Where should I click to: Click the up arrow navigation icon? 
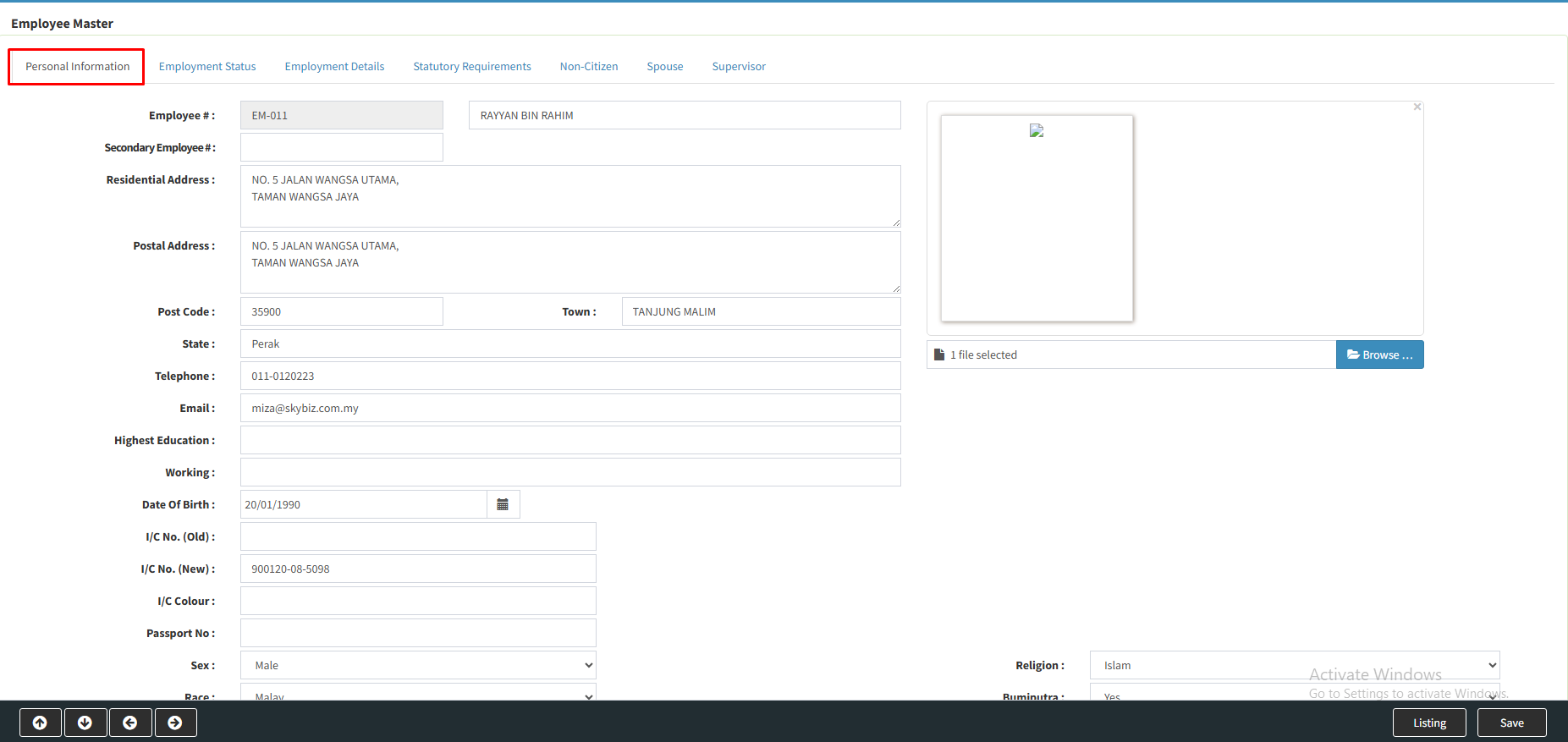pos(40,723)
